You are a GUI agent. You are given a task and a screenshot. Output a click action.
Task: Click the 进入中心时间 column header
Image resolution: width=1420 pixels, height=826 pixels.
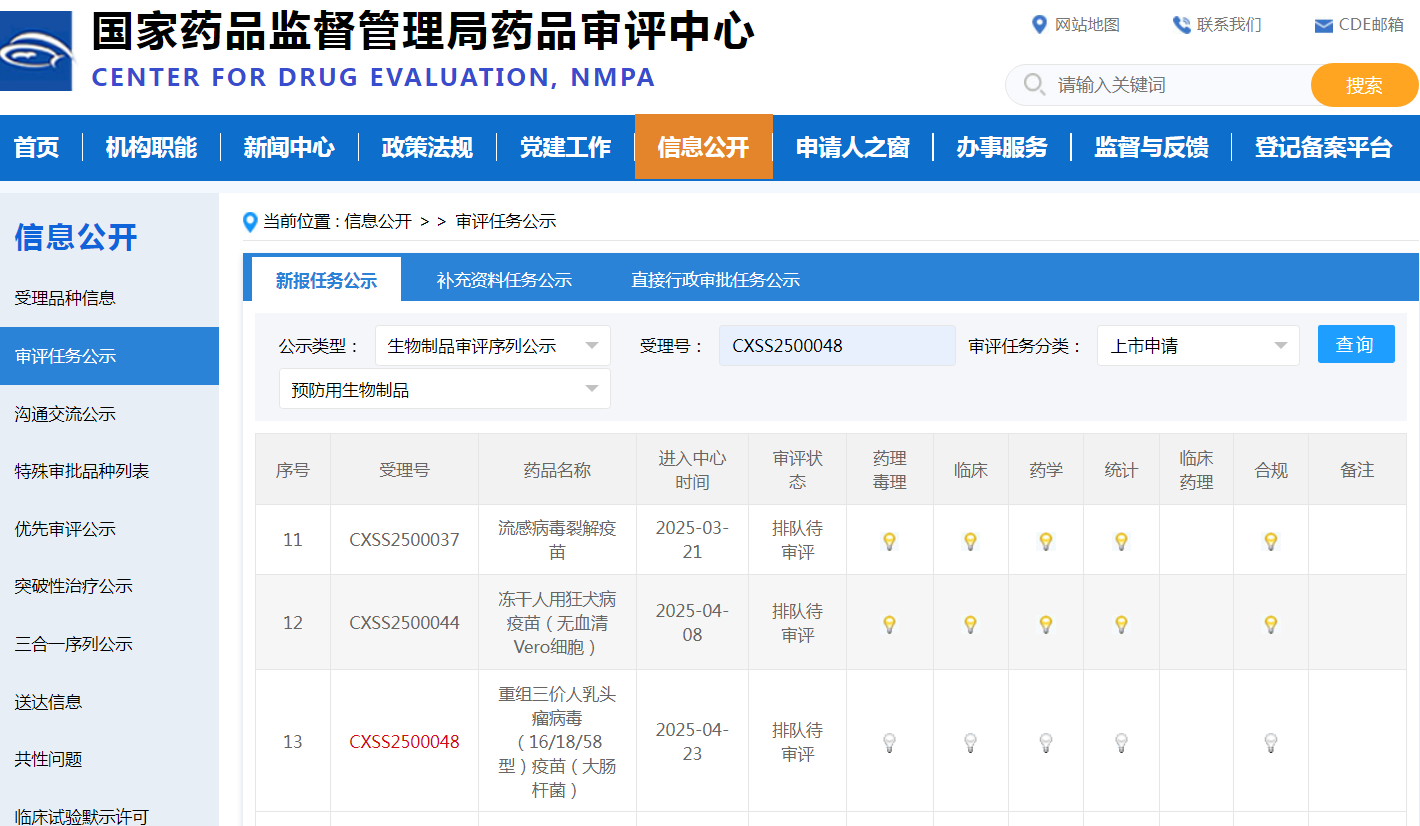(x=692, y=470)
